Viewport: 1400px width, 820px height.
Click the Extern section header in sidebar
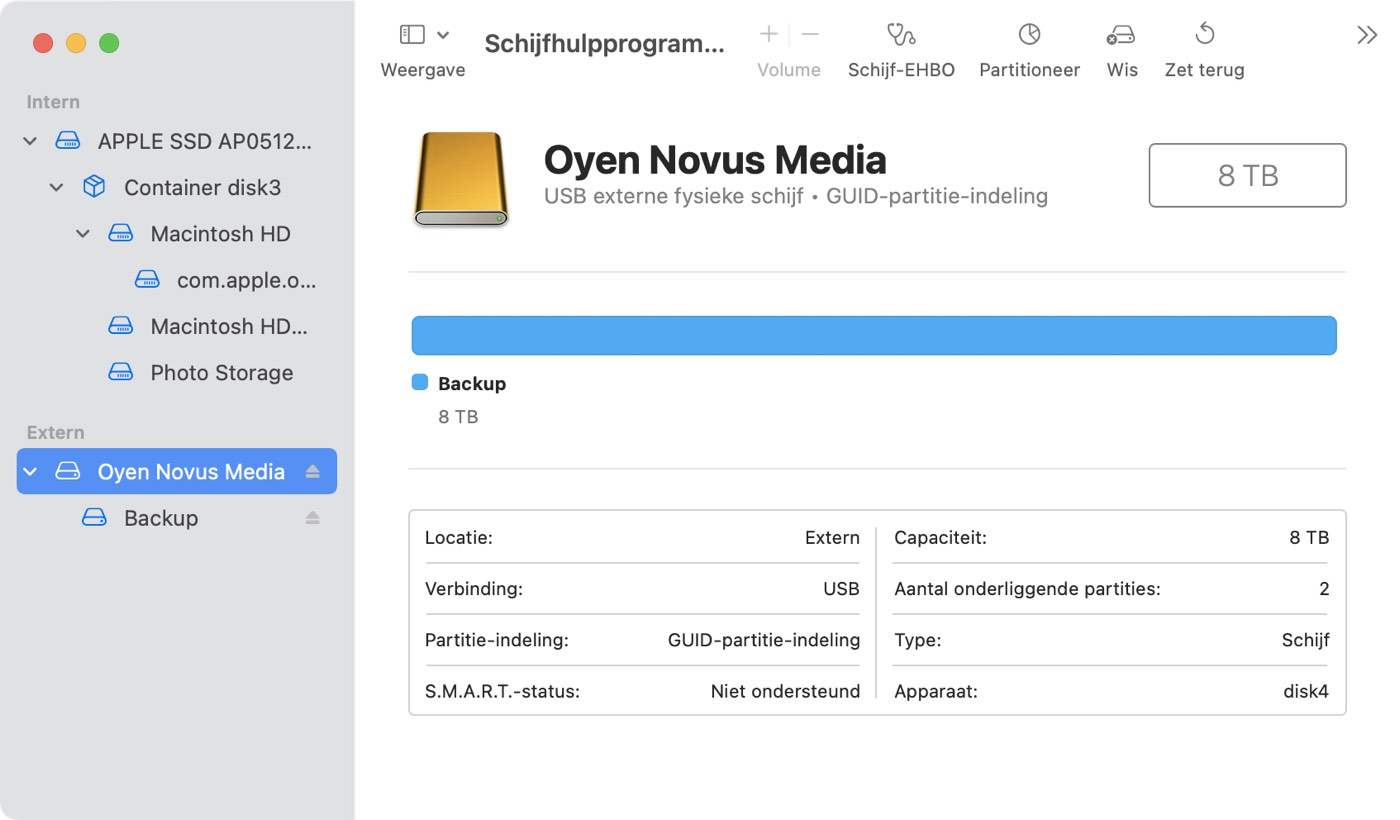(55, 433)
